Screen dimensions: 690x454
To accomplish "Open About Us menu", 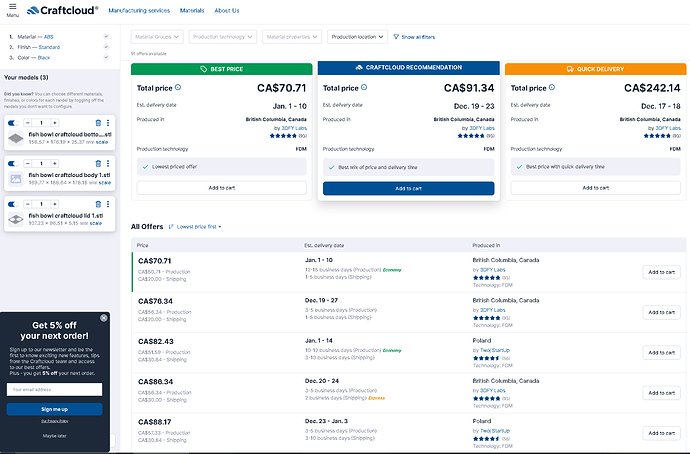I will [x=227, y=11].
